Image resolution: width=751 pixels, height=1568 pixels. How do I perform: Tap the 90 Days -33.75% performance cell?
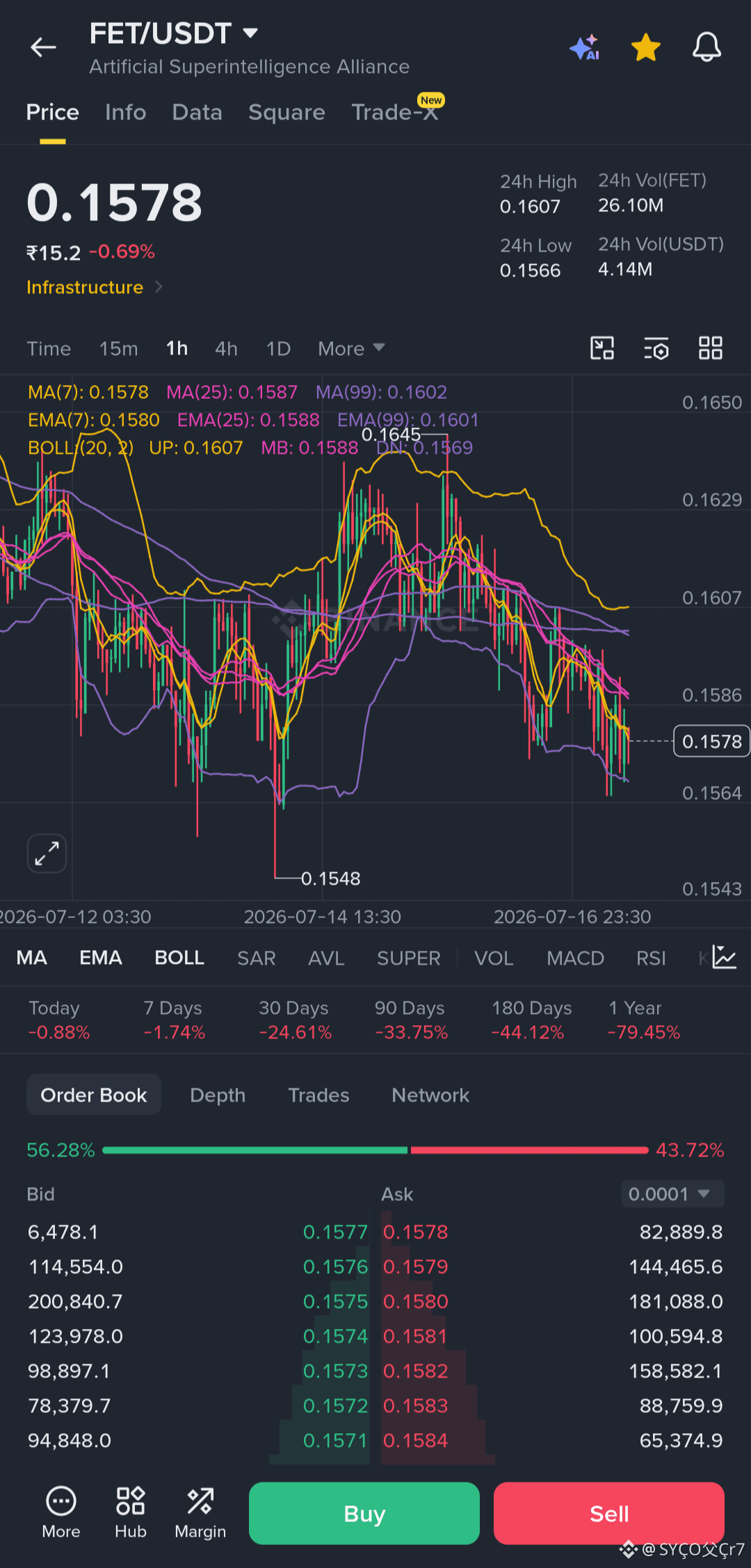pyautogui.click(x=411, y=1020)
